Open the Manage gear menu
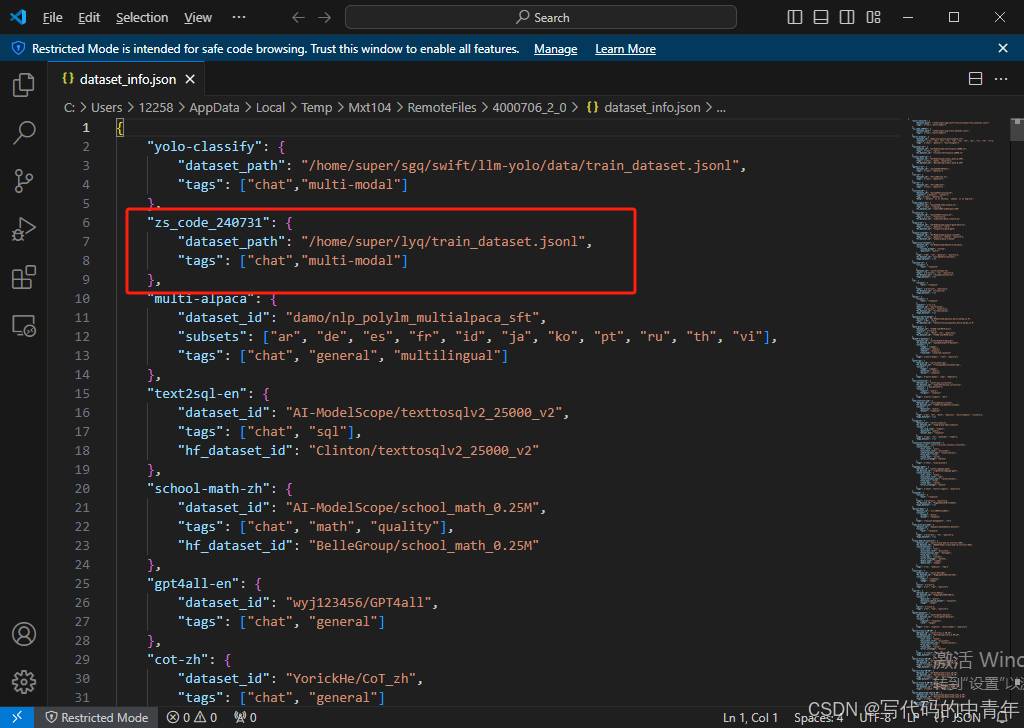 click(24, 682)
